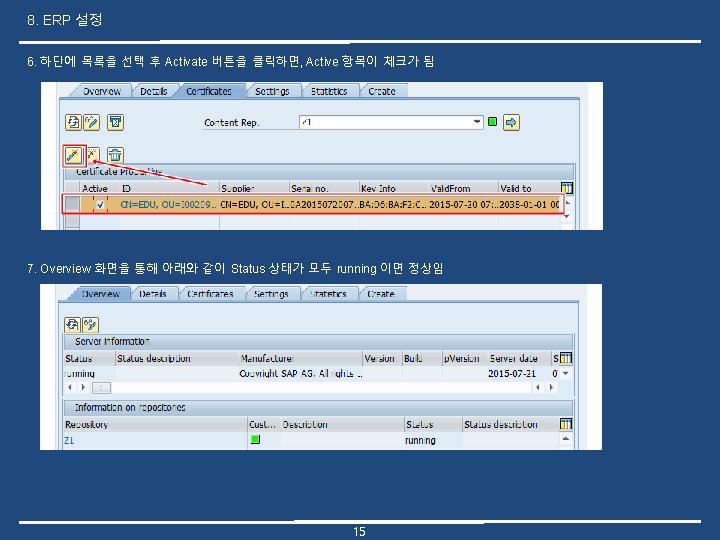The height and width of the screenshot is (540, 720).
Task: Open Details tab in lower screenshot
Action: click(152, 294)
